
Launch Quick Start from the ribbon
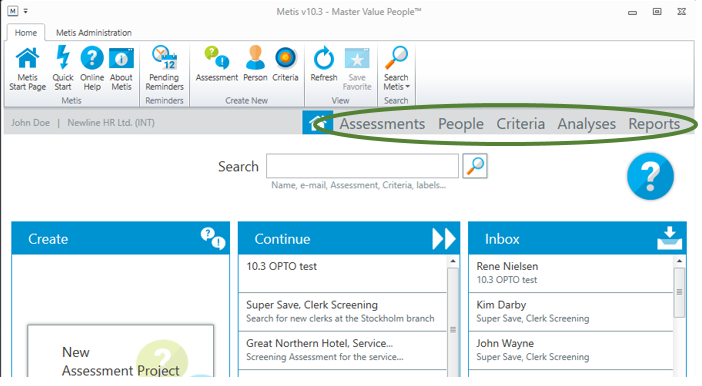tap(63, 69)
